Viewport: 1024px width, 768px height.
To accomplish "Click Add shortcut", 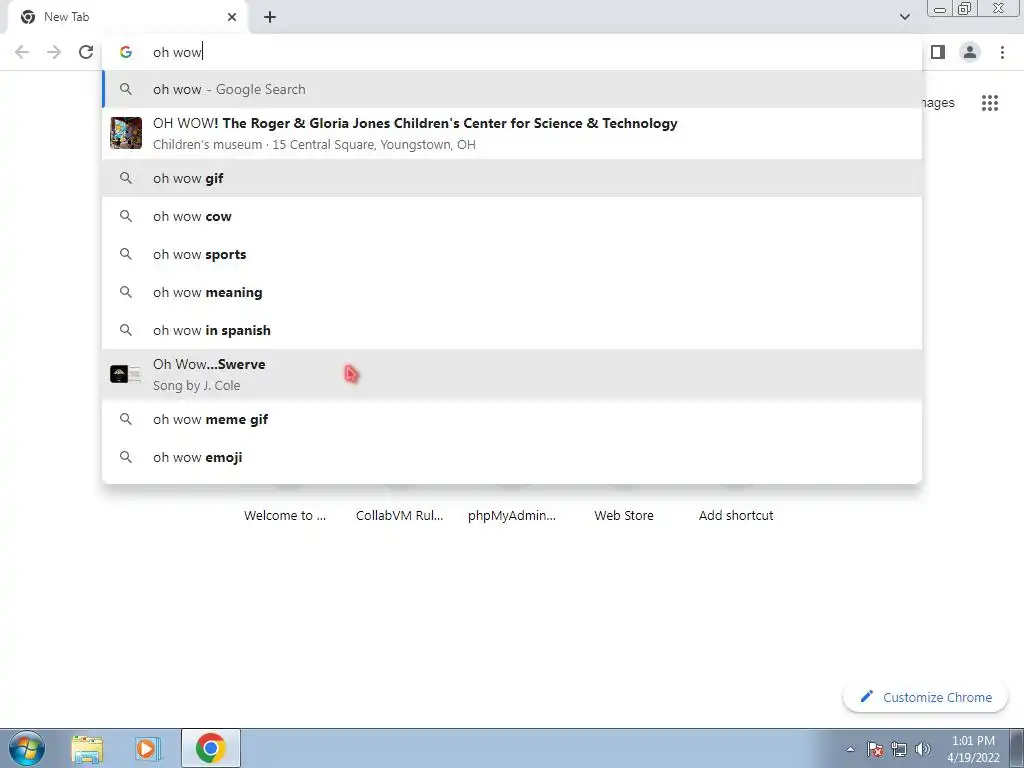I will tap(736, 515).
